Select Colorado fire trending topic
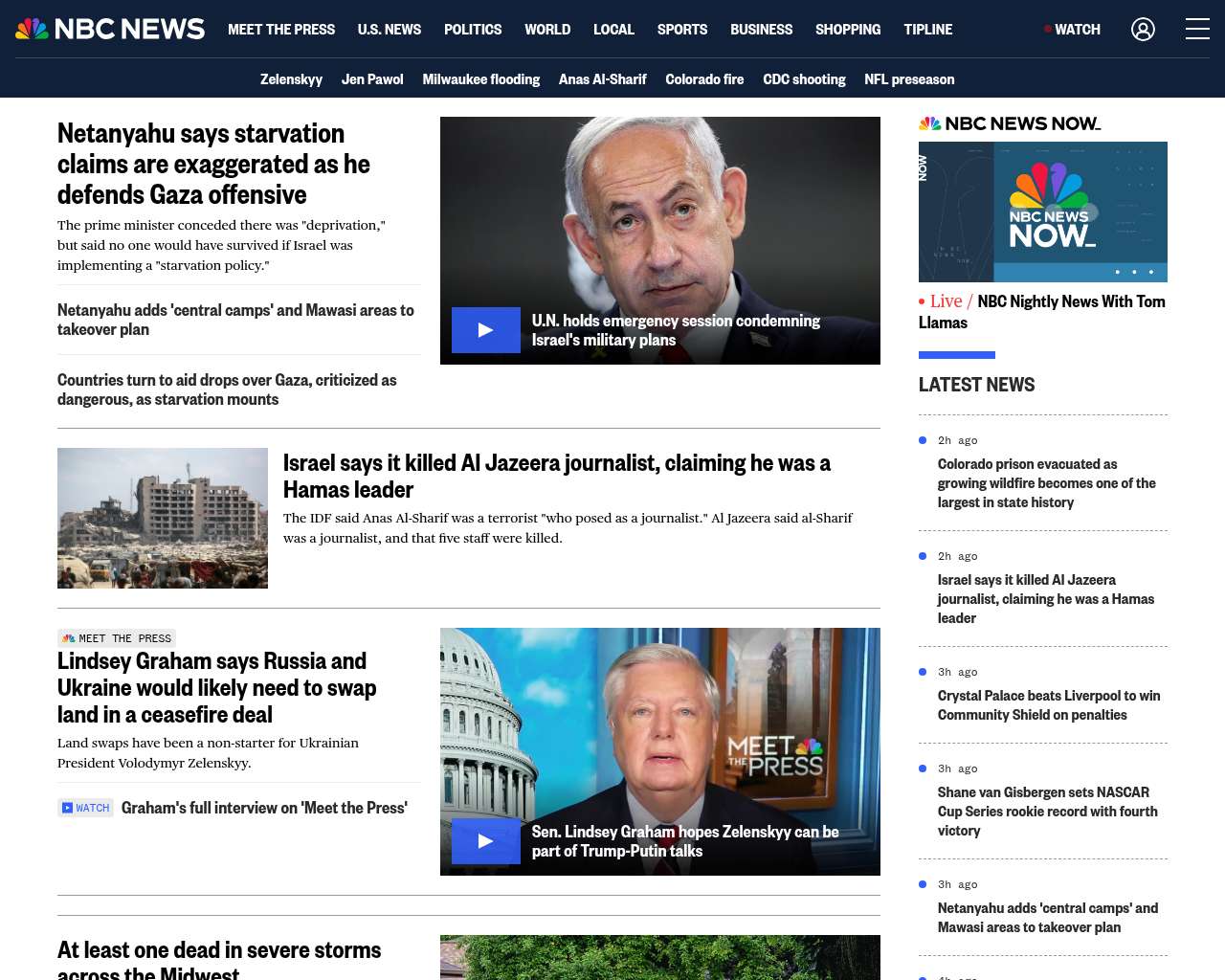The width and height of the screenshot is (1225, 980). click(x=704, y=79)
